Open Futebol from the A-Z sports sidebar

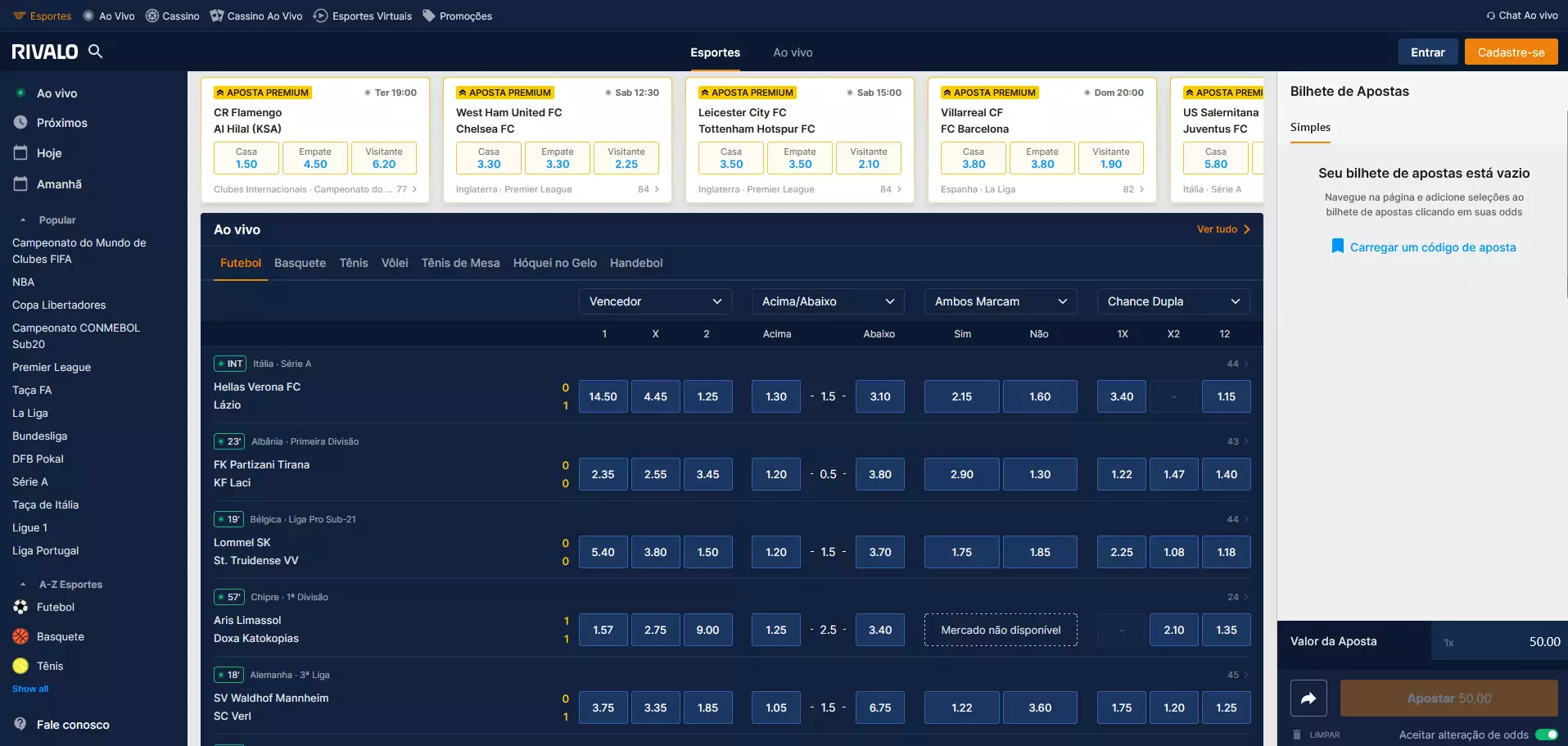[x=55, y=607]
